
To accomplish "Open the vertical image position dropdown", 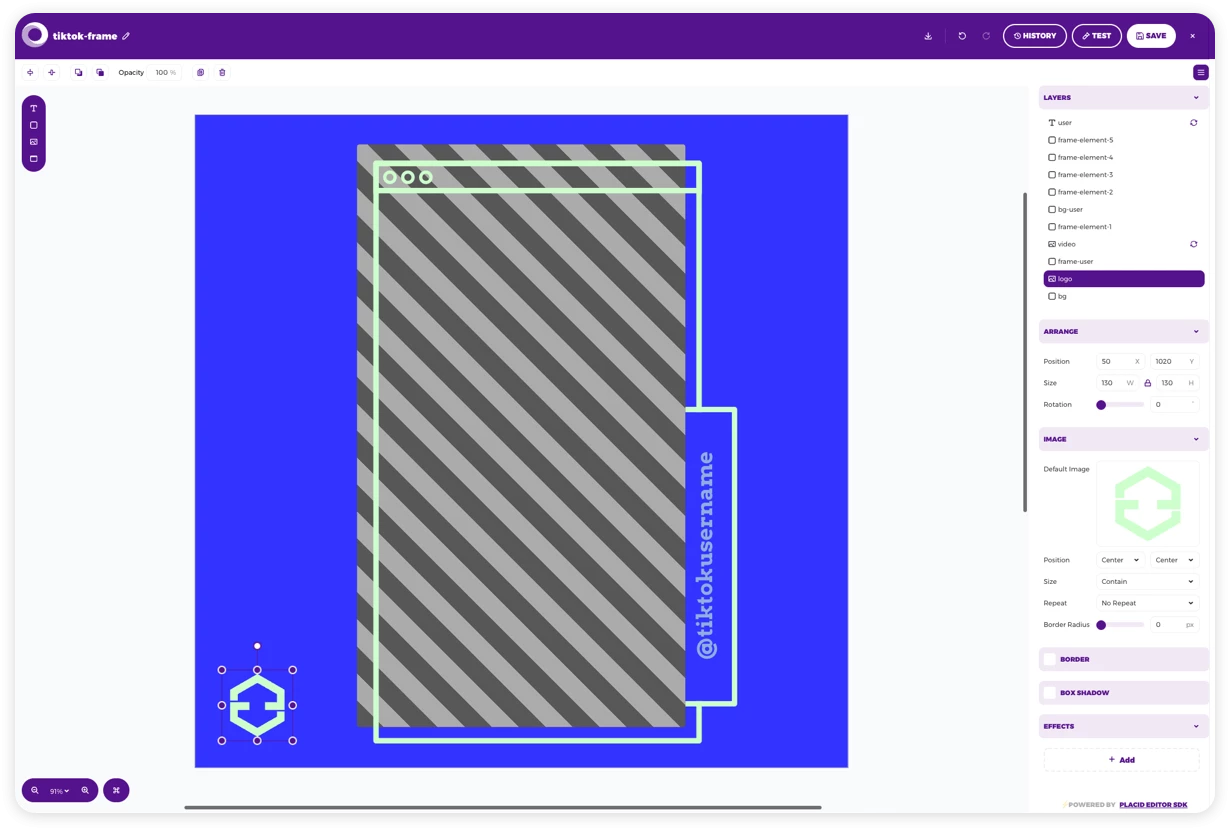I will 1174,560.
